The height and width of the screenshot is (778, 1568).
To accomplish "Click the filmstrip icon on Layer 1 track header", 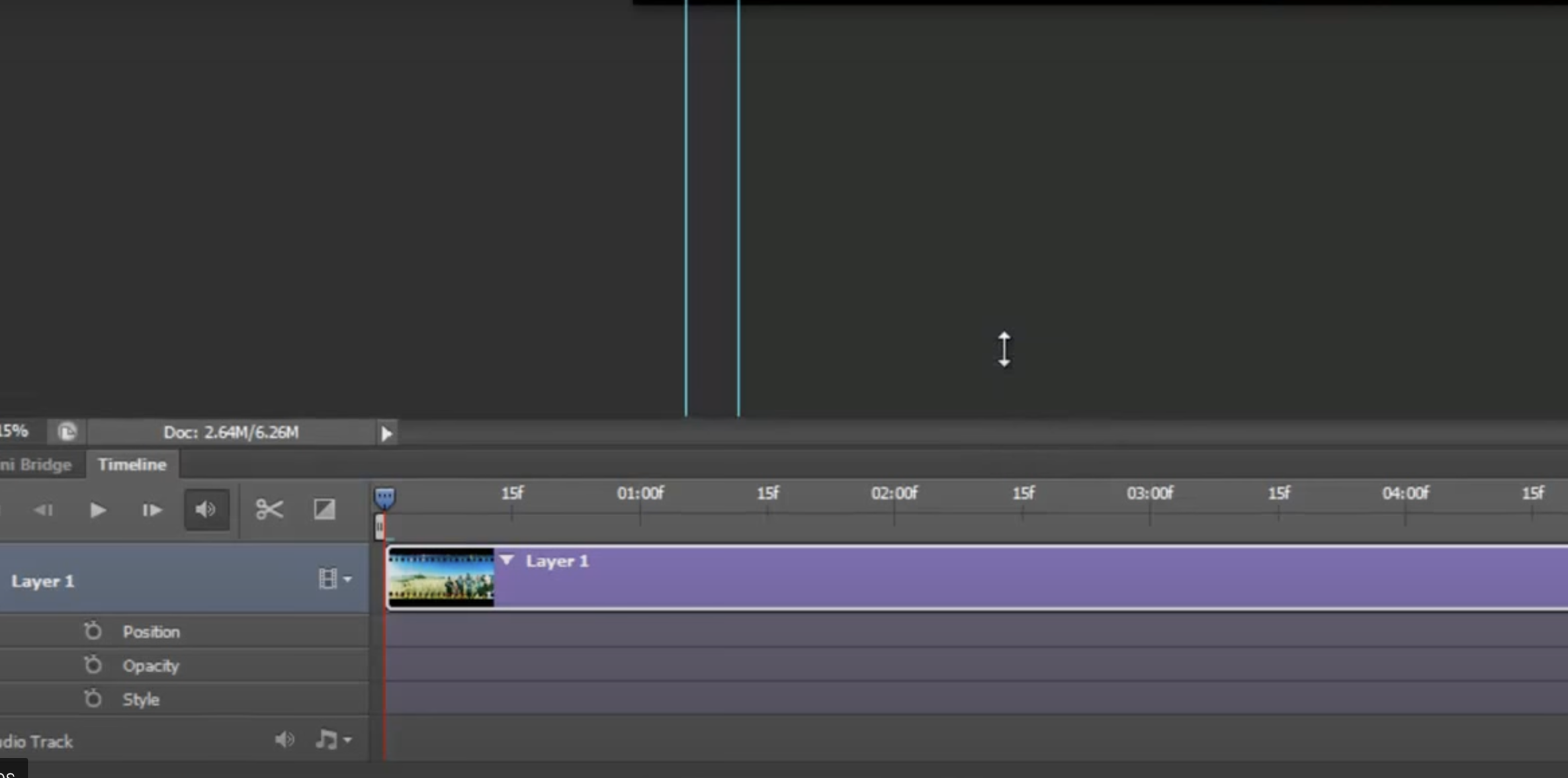I will tap(326, 578).
